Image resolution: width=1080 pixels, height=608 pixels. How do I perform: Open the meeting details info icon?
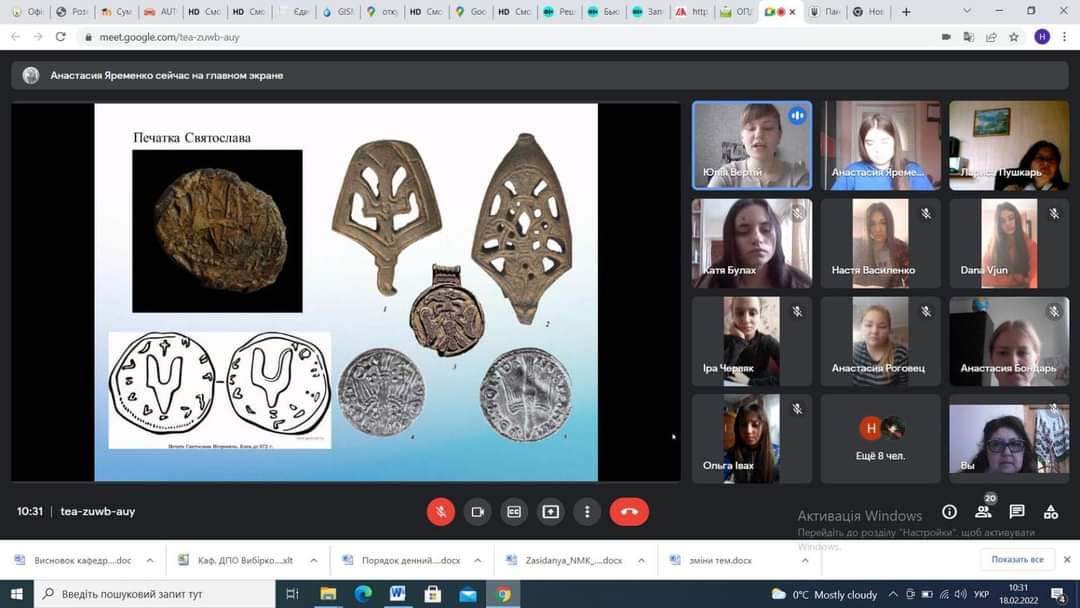pos(949,512)
